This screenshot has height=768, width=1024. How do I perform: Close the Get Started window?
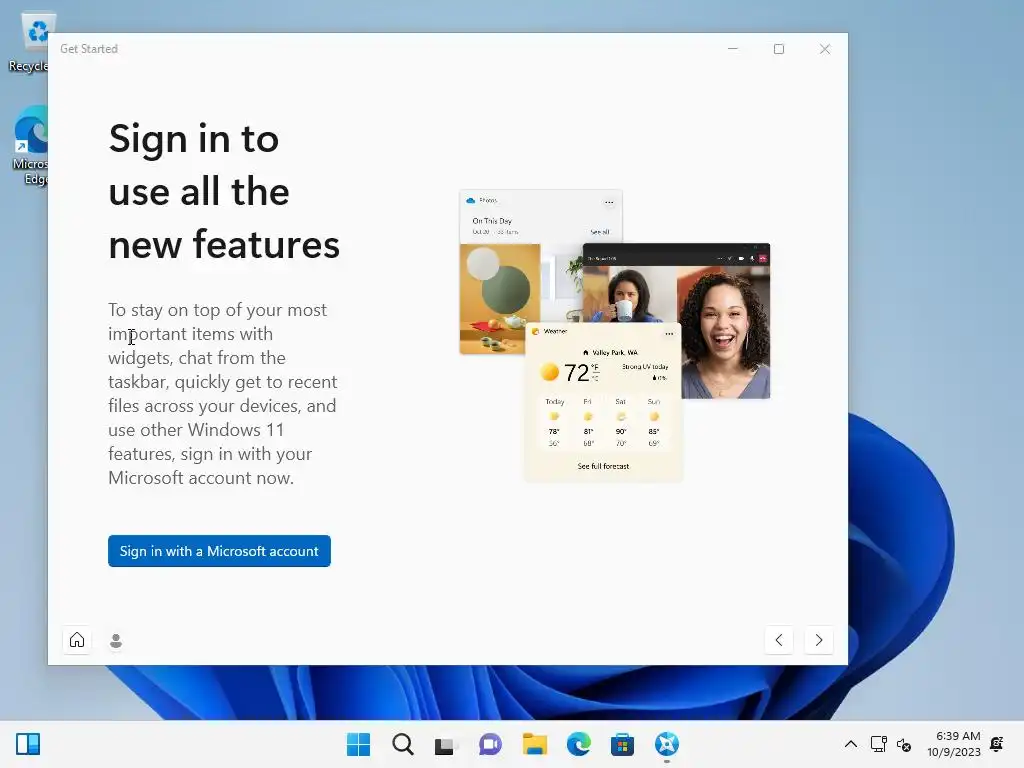point(825,49)
